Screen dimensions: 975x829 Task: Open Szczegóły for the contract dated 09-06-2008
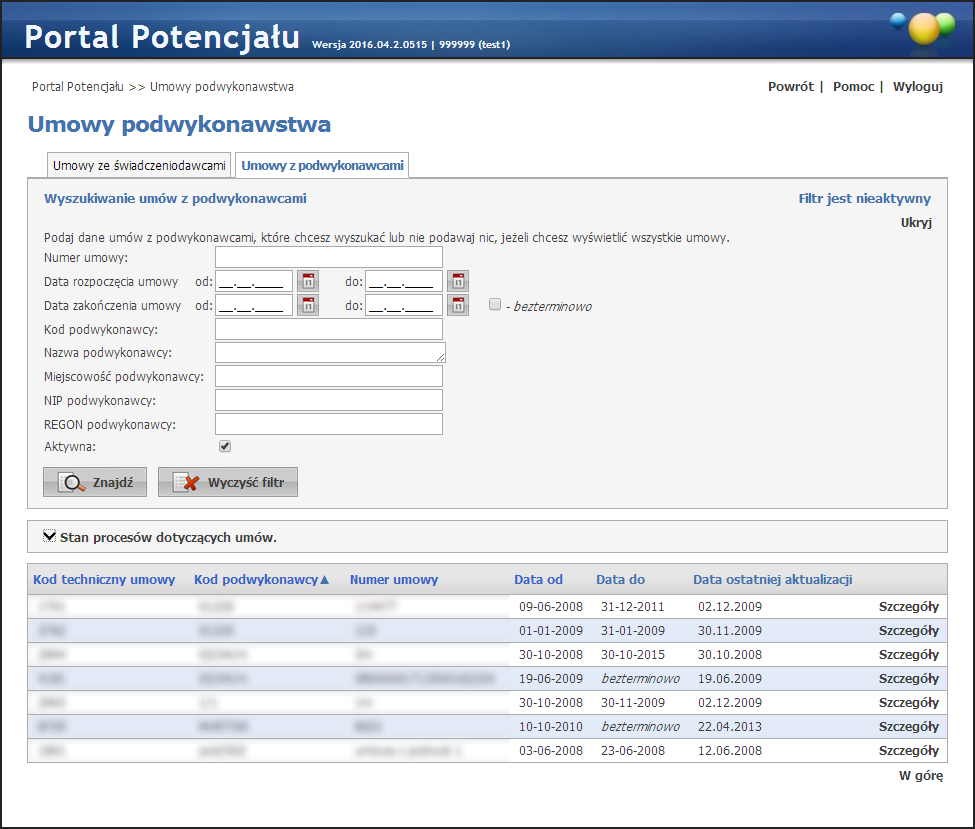tap(908, 607)
